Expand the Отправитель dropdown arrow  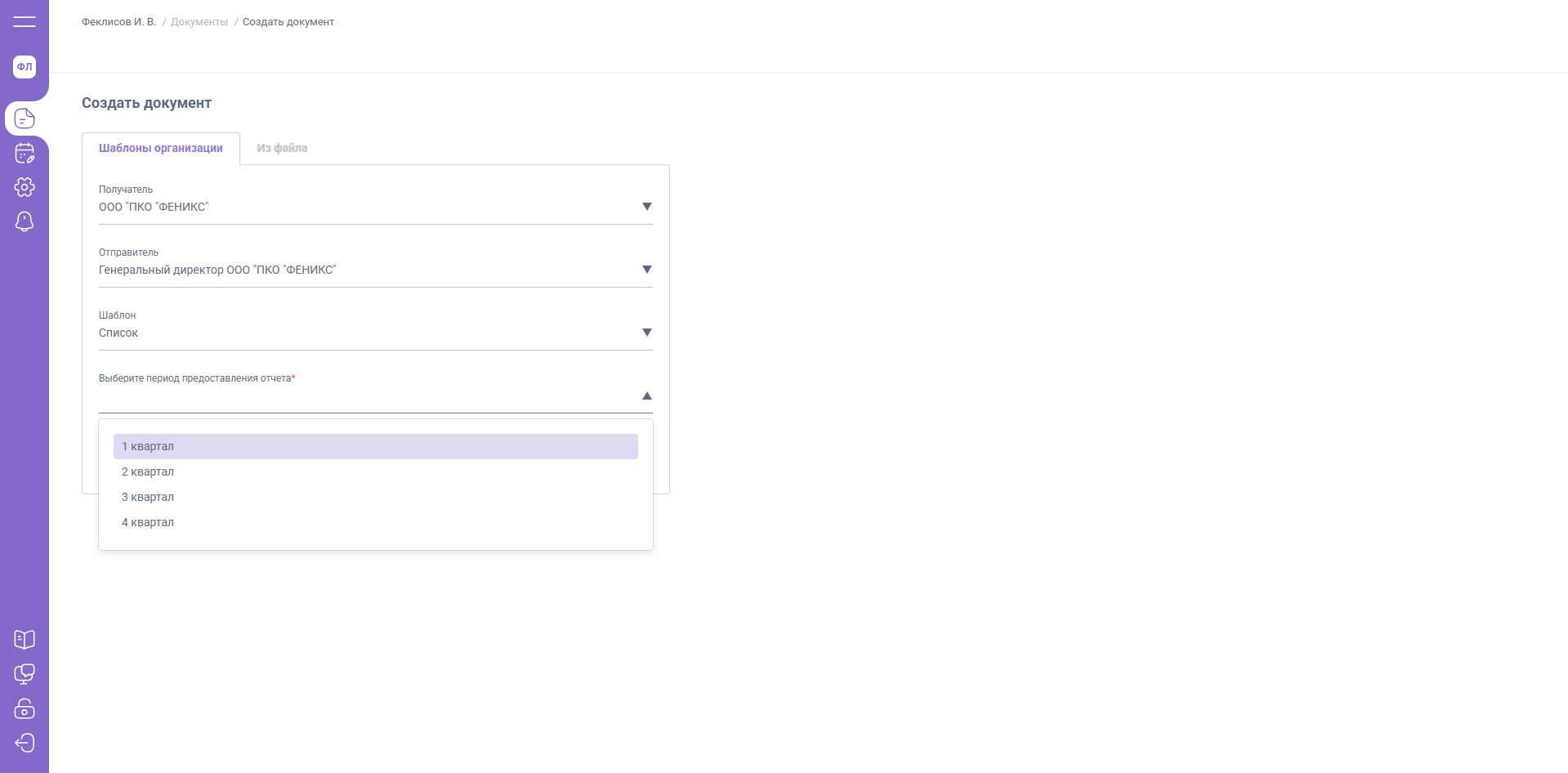click(x=646, y=270)
